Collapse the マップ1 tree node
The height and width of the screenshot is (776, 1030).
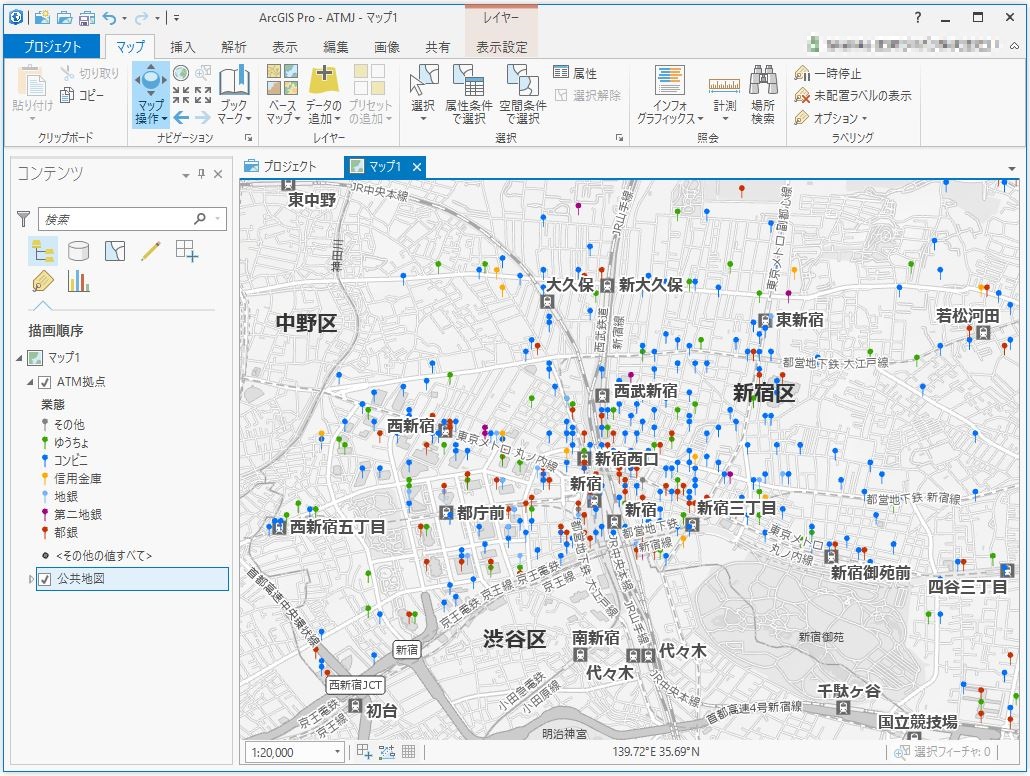pyautogui.click(x=19, y=358)
